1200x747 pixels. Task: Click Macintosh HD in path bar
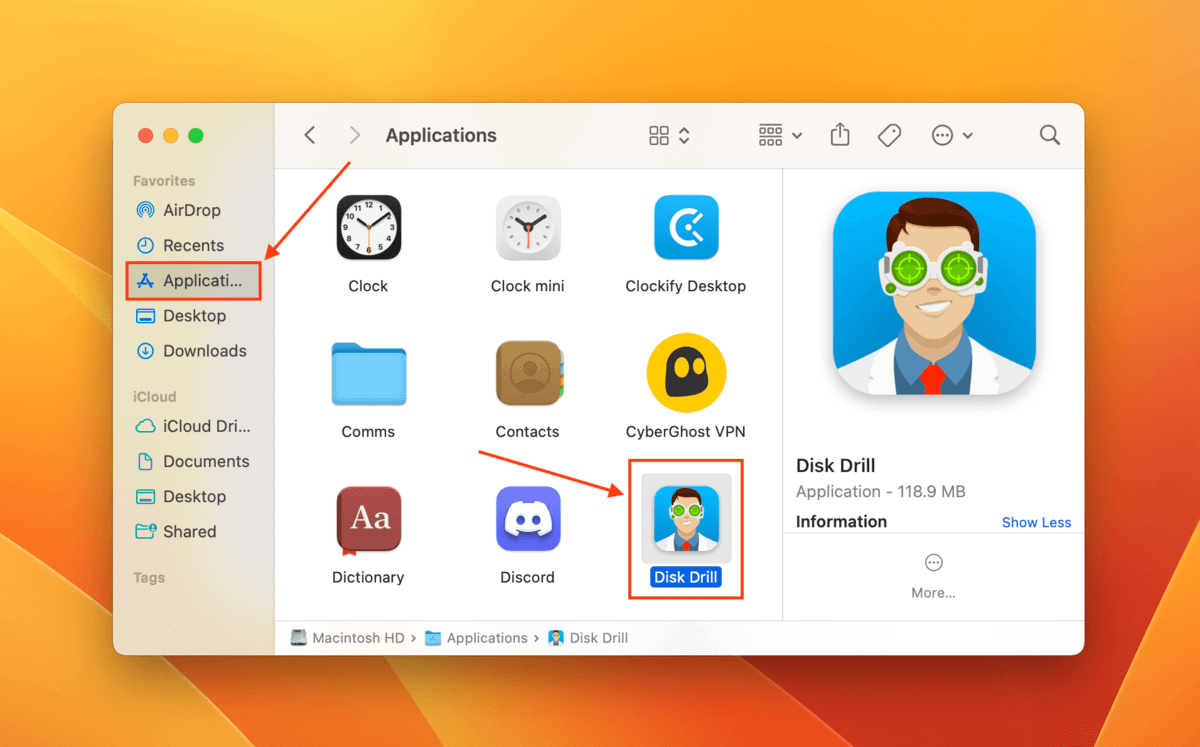point(350,638)
